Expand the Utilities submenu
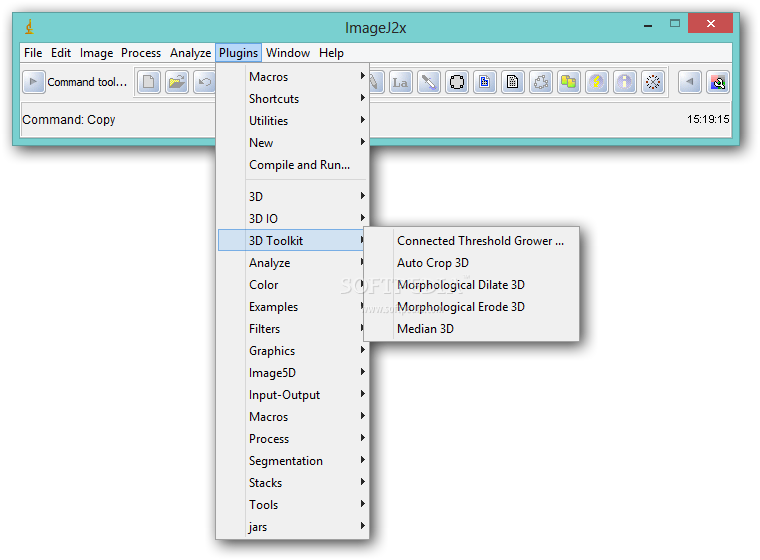760x560 pixels. click(x=293, y=121)
